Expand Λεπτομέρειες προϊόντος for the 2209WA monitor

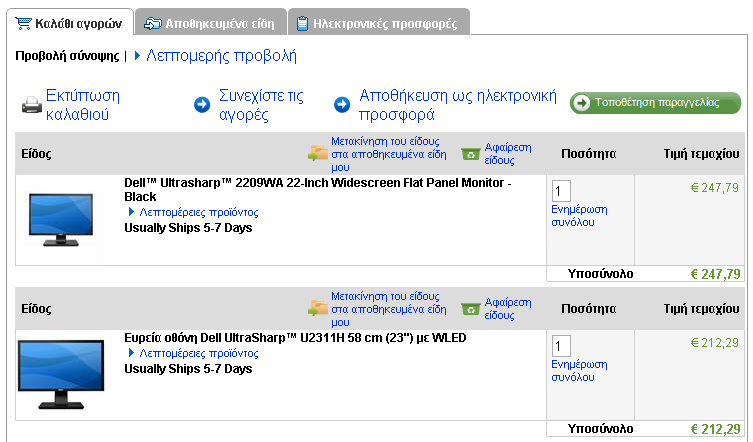(x=199, y=212)
